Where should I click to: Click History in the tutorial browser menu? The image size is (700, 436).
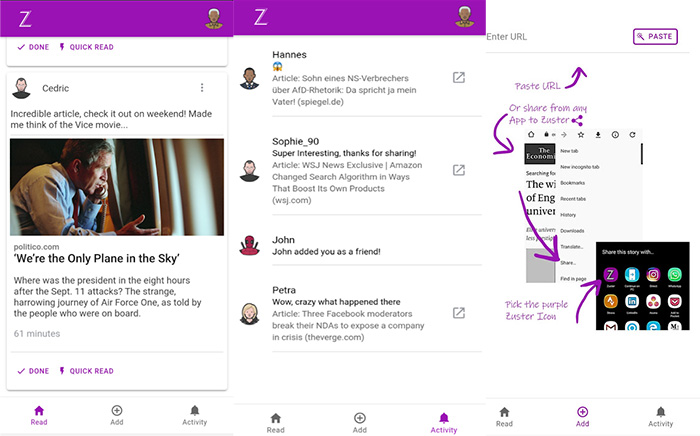click(x=568, y=215)
